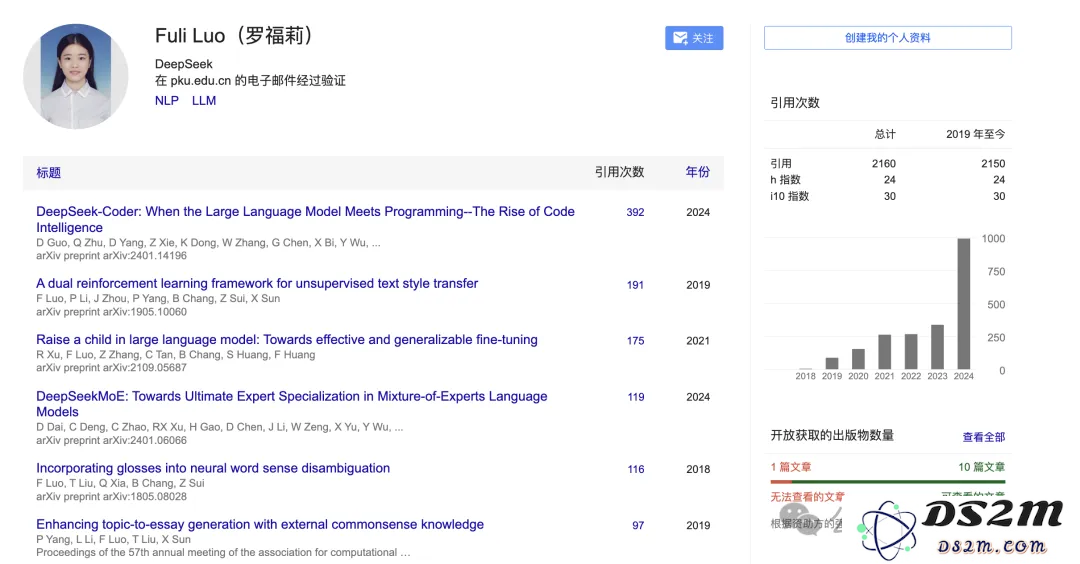Open the DeepSeekMoE paper title
1080x564 pixels.
coord(291,404)
